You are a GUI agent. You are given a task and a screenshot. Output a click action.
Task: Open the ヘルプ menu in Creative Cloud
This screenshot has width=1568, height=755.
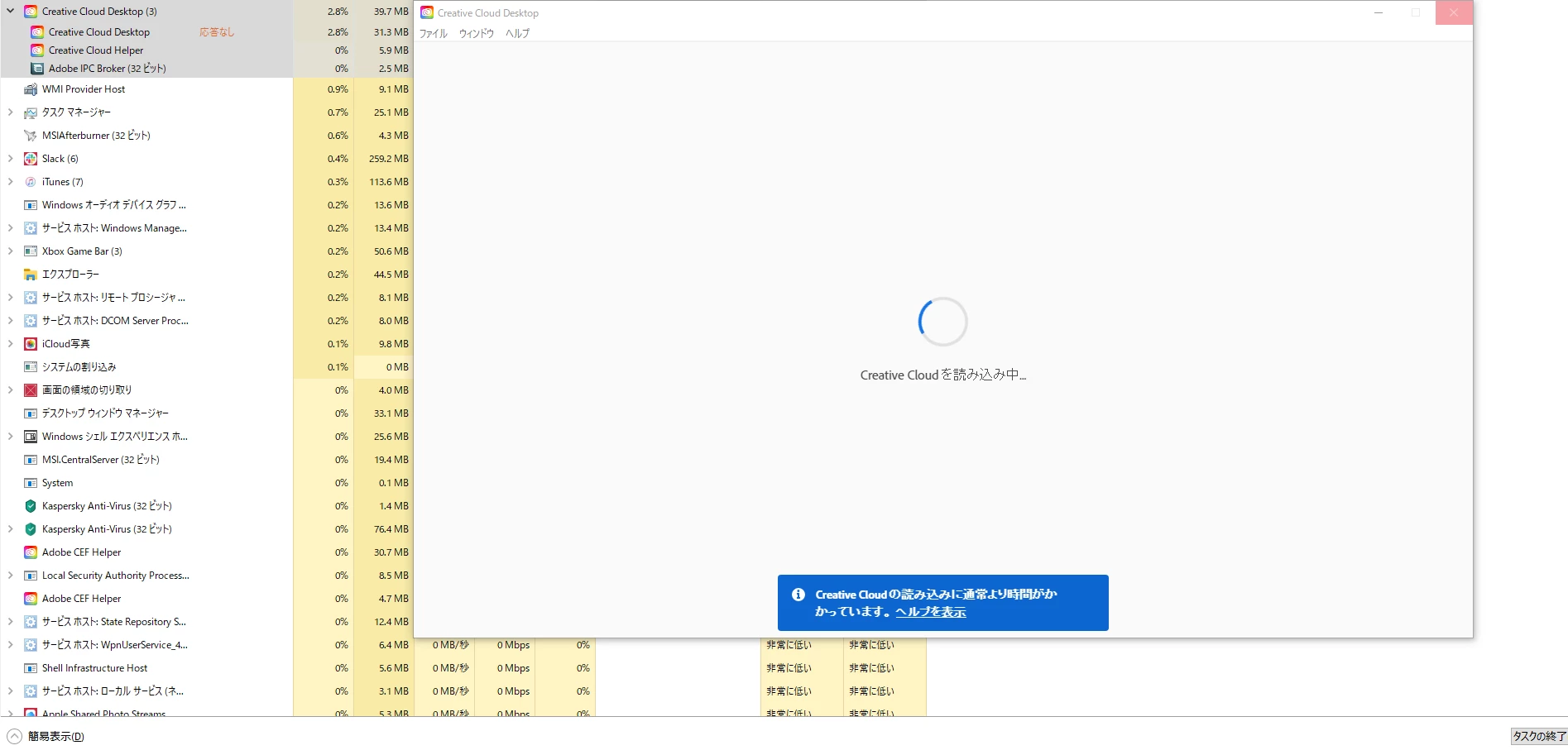pos(517,34)
